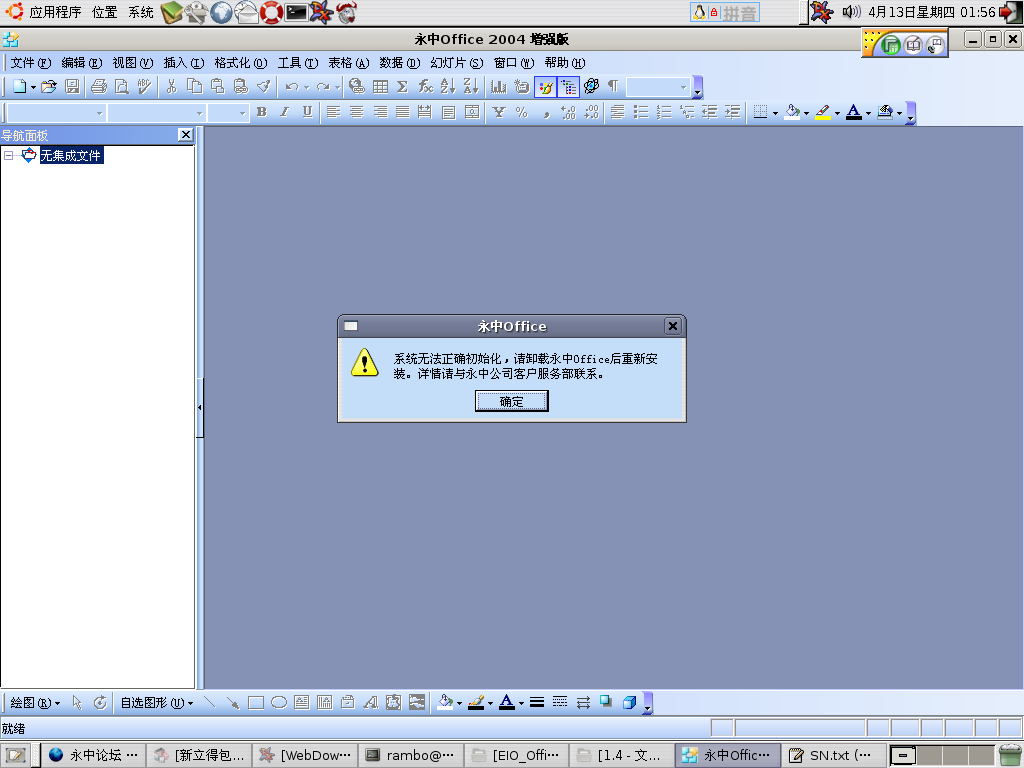
Task: Click the Justify alignment icon
Action: [x=403, y=112]
